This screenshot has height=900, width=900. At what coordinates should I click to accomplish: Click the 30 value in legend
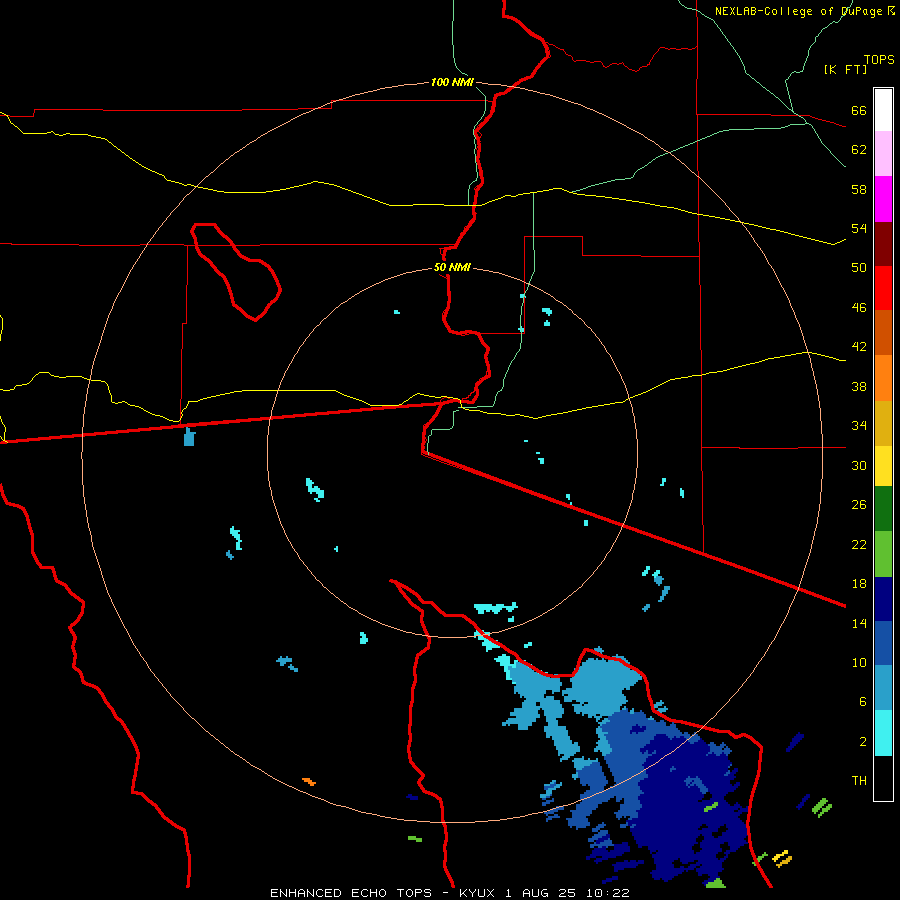[859, 465]
